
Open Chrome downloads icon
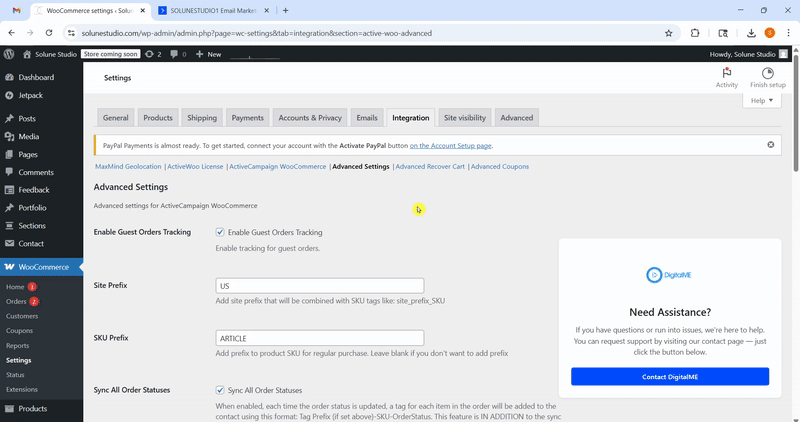coord(751,33)
